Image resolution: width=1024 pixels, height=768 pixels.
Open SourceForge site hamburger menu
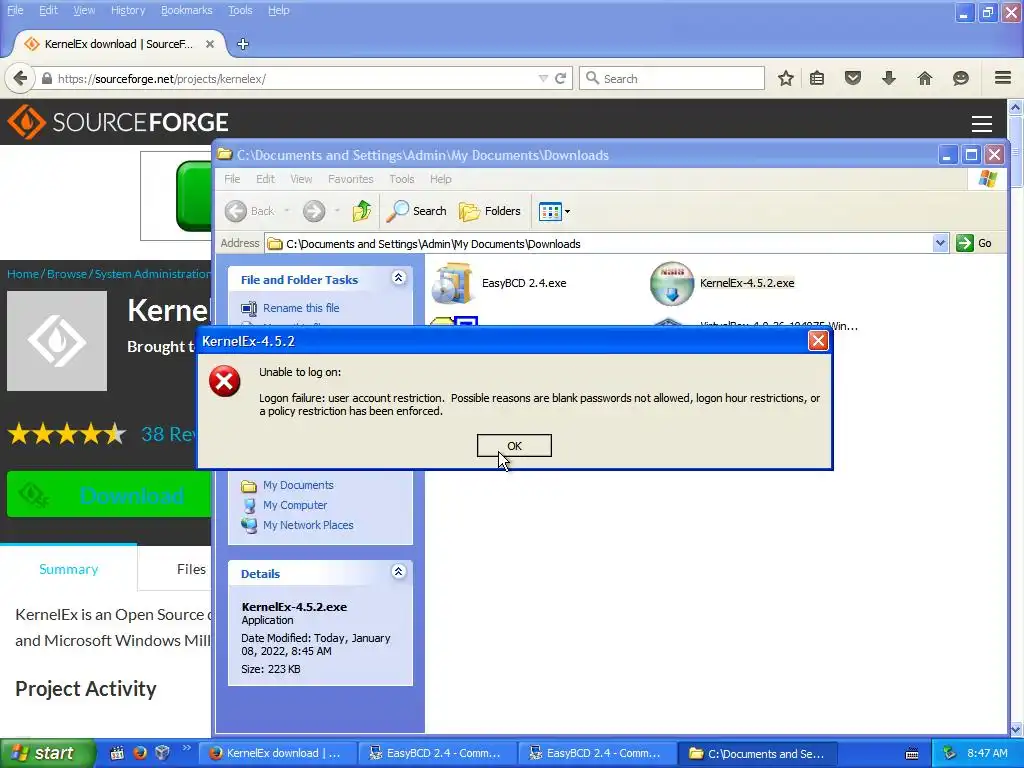(982, 123)
